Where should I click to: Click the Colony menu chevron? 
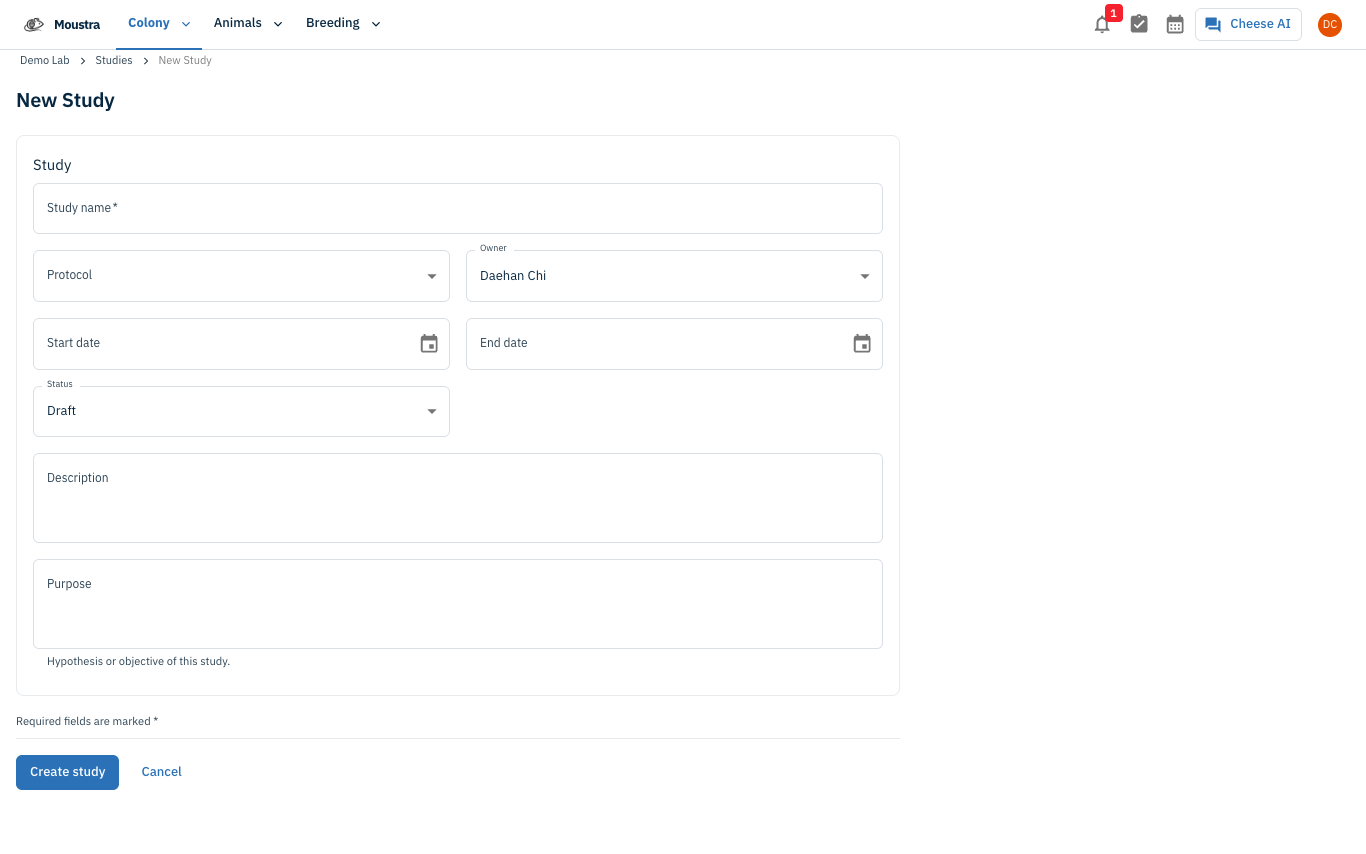click(x=186, y=24)
